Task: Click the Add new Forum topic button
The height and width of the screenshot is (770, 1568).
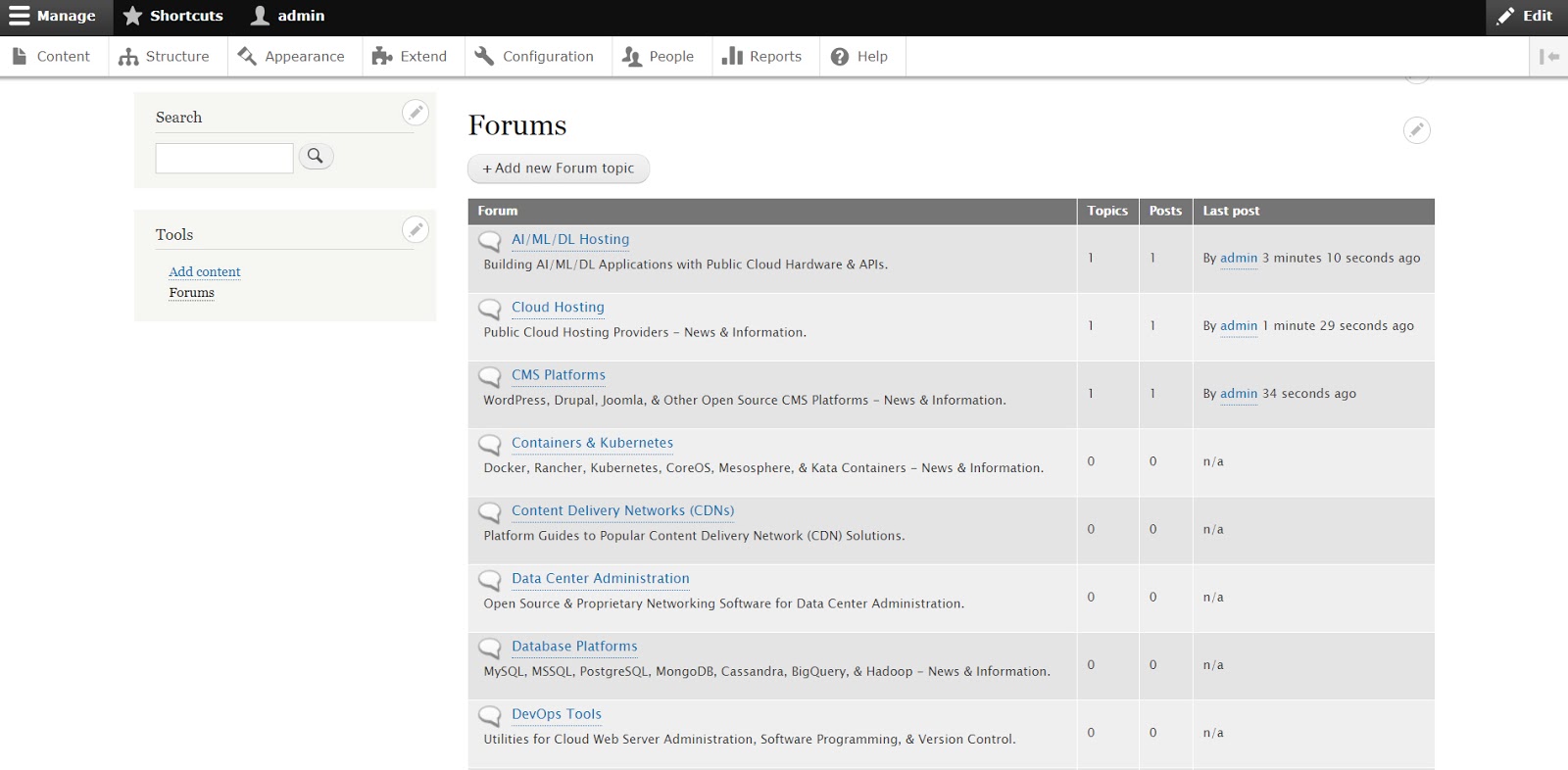Action: pos(559,168)
